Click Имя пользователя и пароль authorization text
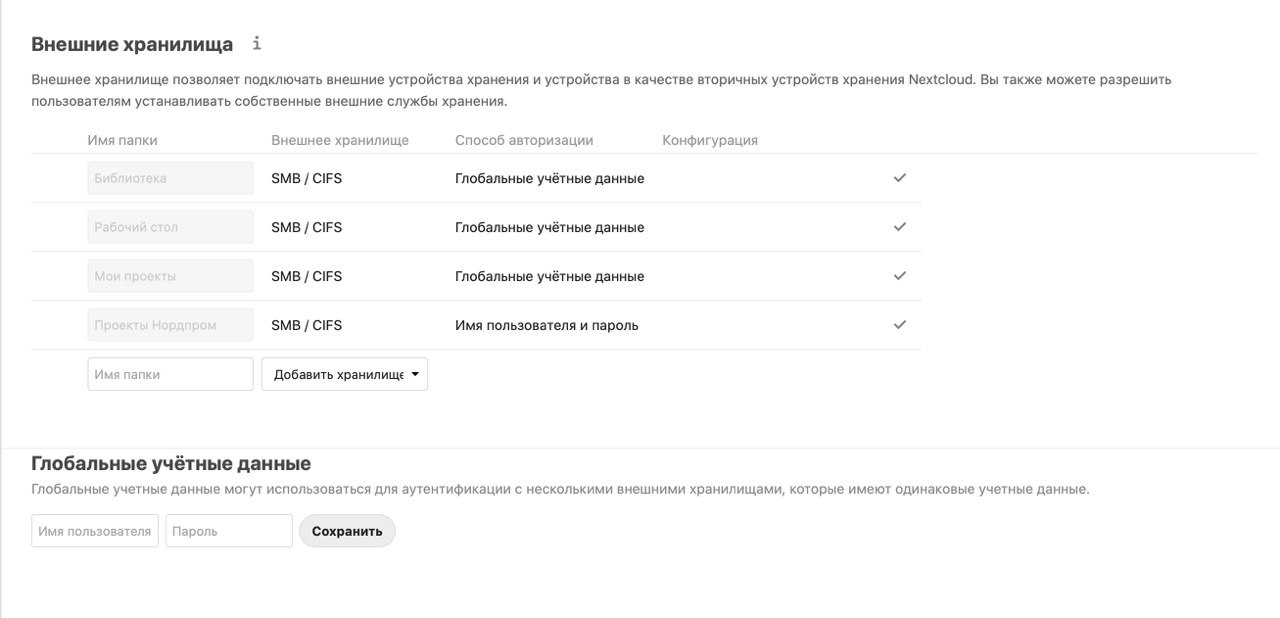The width and height of the screenshot is (1280, 618). pos(547,325)
